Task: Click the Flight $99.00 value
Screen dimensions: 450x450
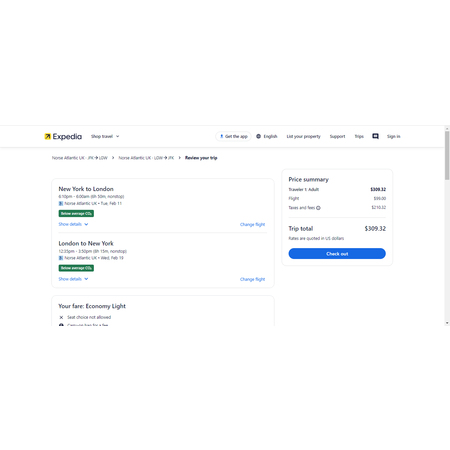Action: (x=380, y=198)
